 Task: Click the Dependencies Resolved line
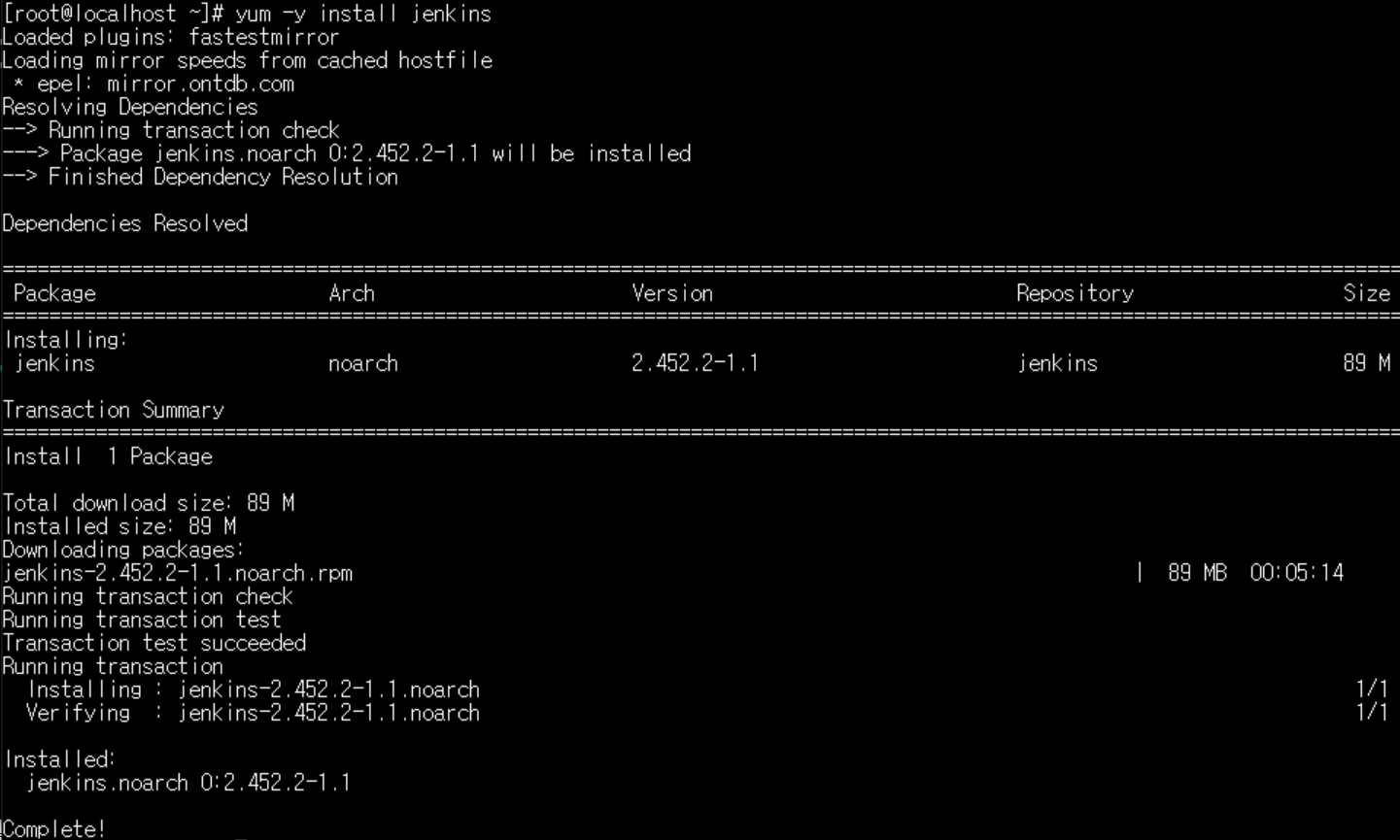point(125,223)
